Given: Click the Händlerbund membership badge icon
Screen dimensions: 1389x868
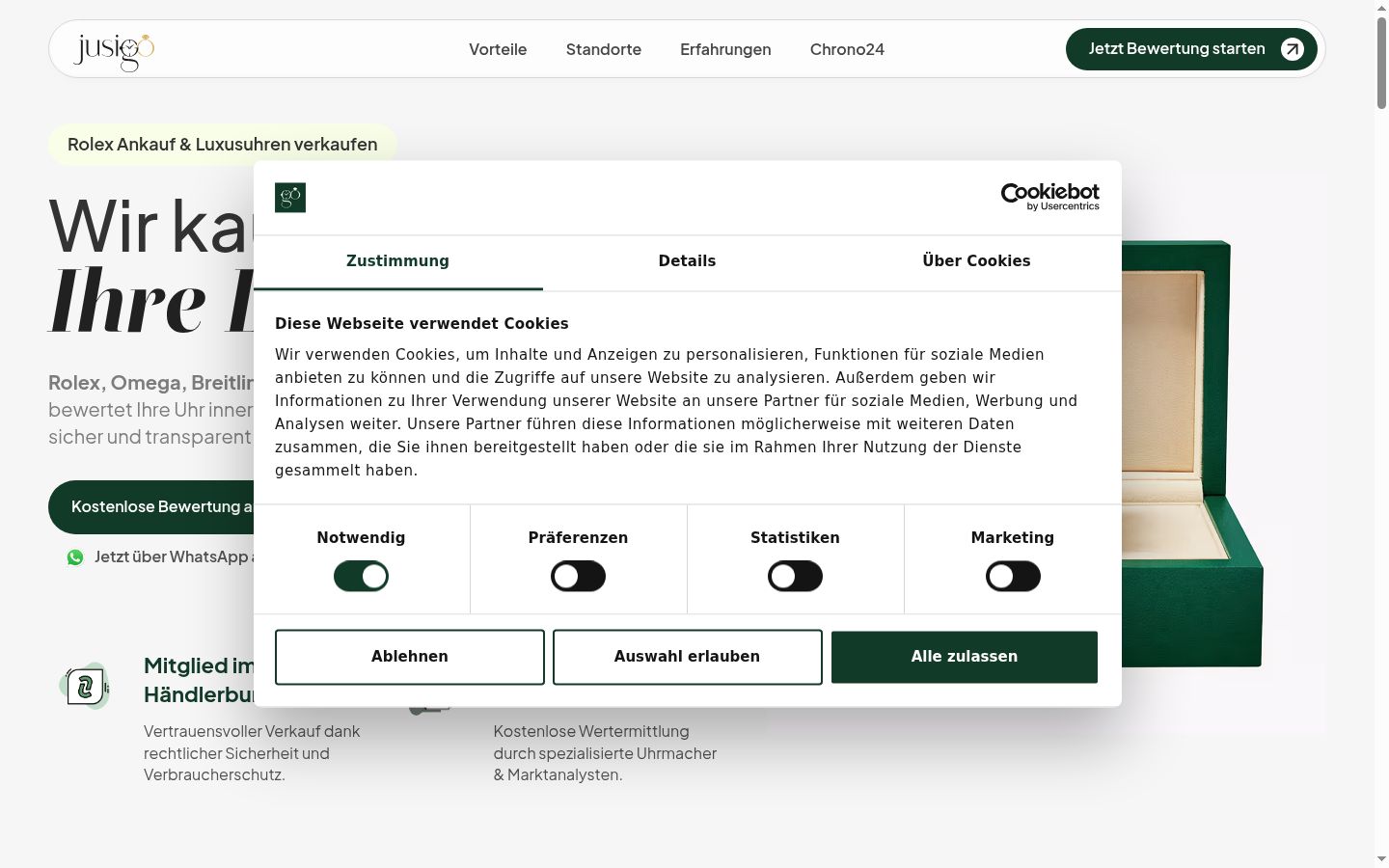Looking at the screenshot, I should pos(86,686).
